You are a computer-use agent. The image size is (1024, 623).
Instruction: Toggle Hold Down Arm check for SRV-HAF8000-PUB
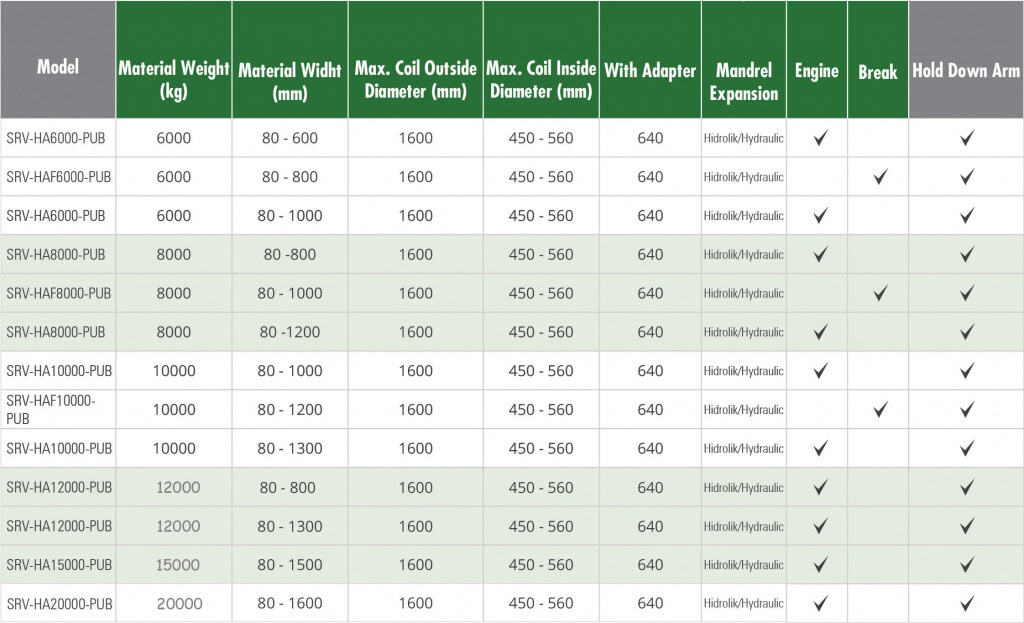pos(966,293)
